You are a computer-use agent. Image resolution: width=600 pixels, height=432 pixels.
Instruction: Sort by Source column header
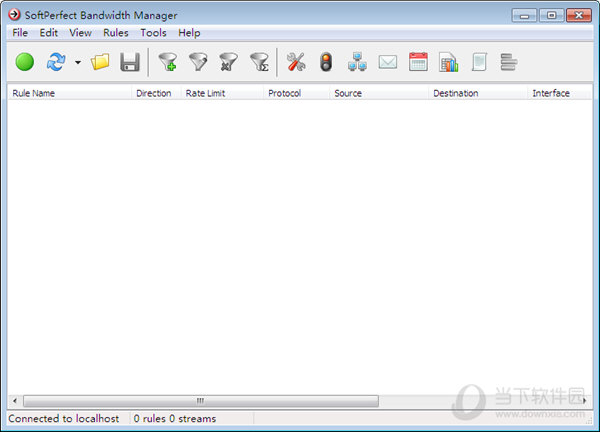tap(379, 93)
